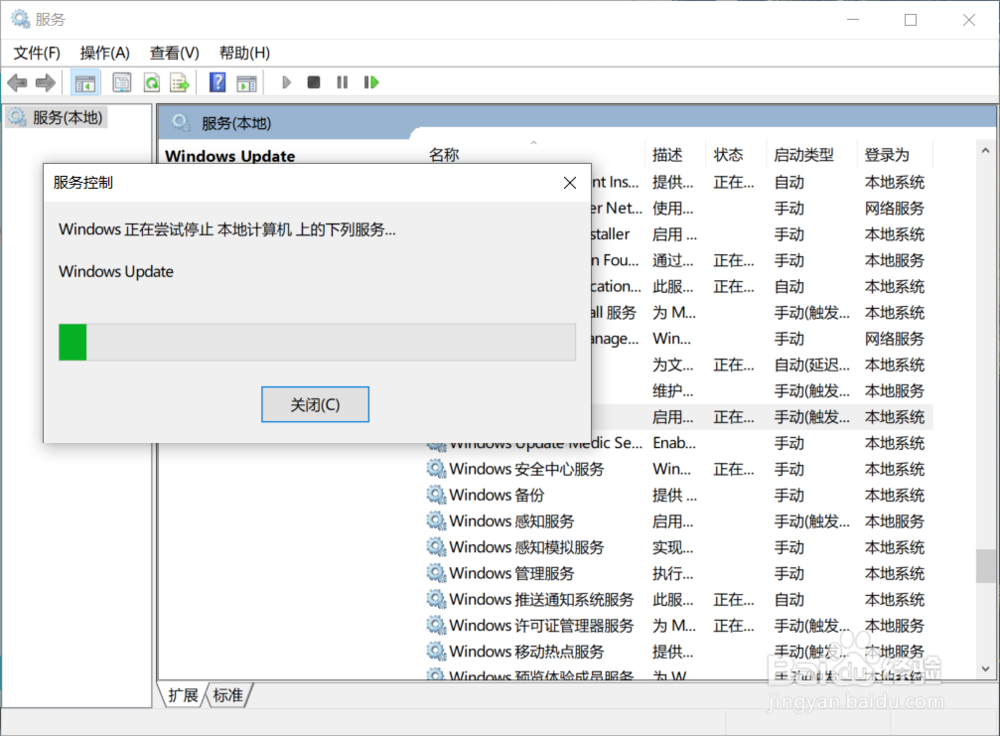Viewport: 1000px width, 736px height.
Task: Select Windows 管理服务 gear icon
Action: 436,574
